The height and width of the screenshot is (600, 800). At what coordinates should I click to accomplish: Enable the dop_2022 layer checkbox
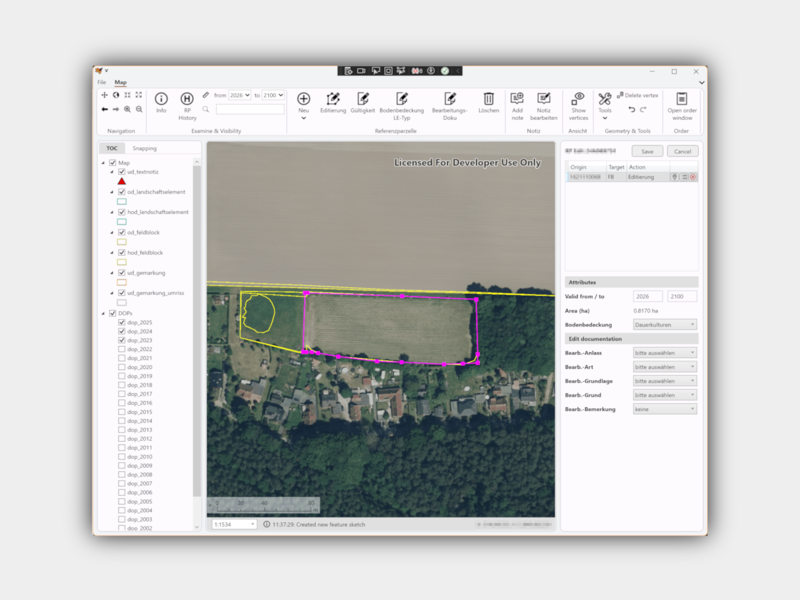click(x=121, y=349)
